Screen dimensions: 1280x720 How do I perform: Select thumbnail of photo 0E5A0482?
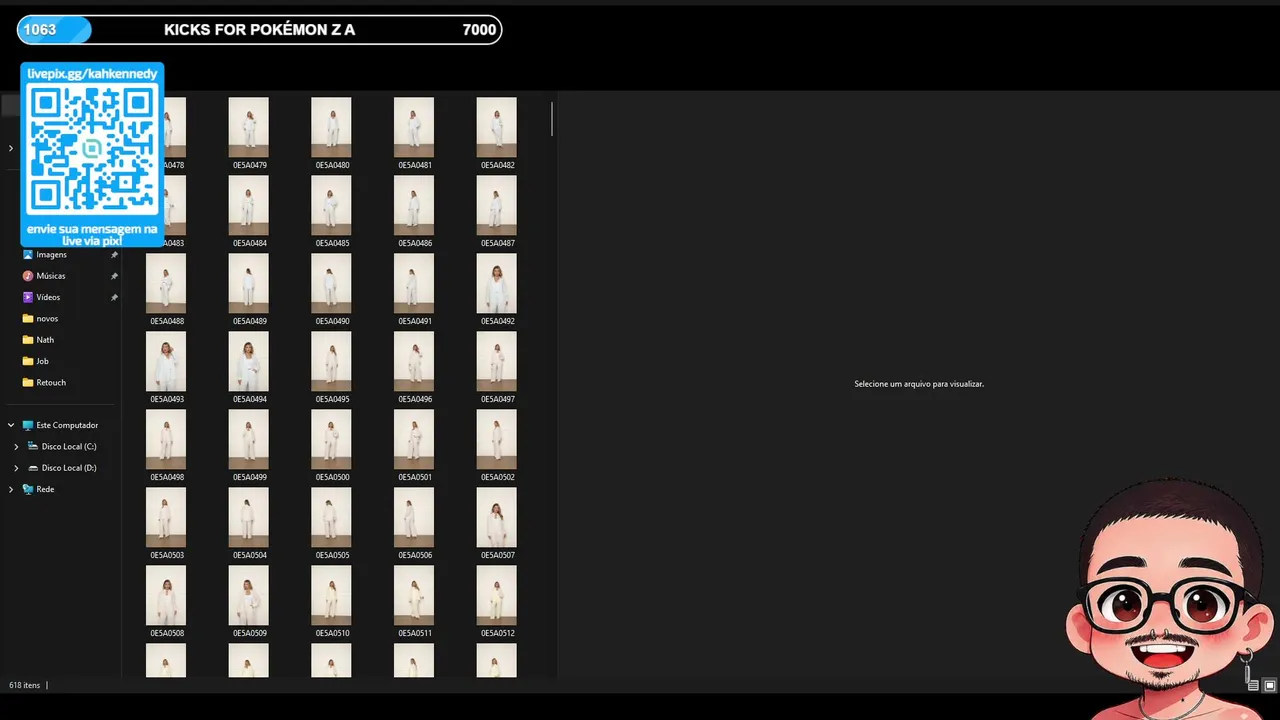(497, 127)
